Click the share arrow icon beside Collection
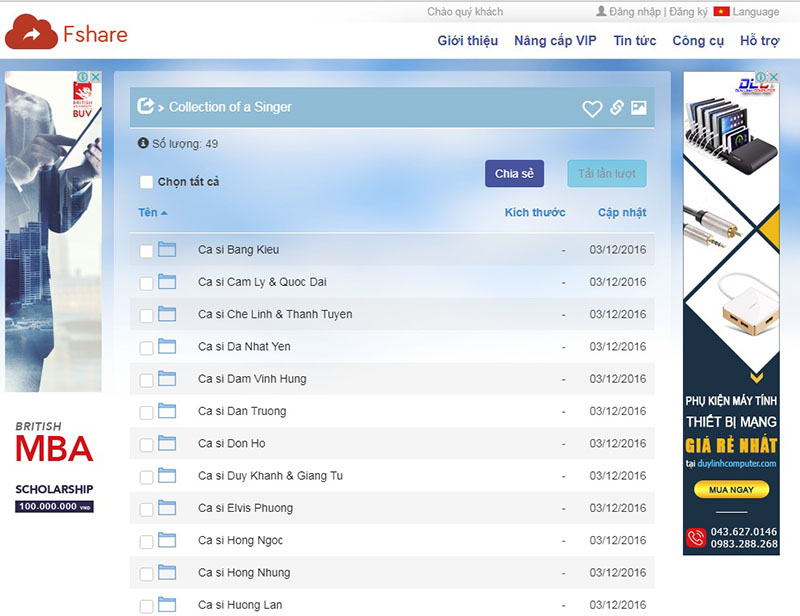This screenshot has height=616, width=800. pyautogui.click(x=145, y=106)
